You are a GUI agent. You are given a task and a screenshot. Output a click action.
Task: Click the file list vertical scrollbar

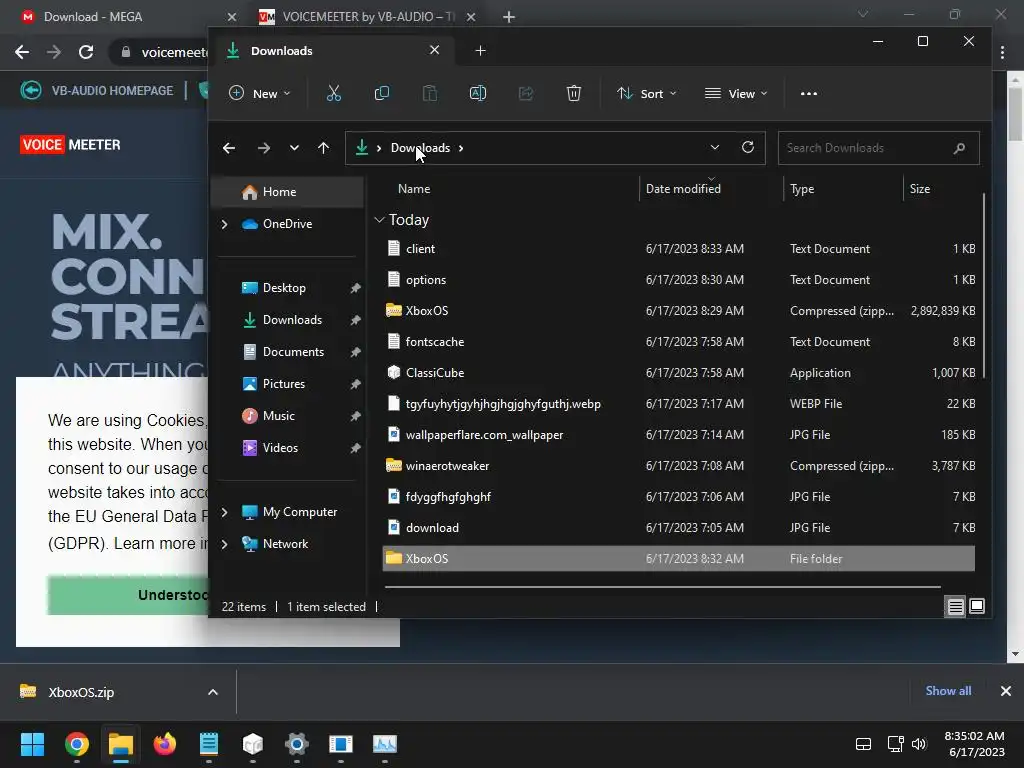[x=984, y=285]
